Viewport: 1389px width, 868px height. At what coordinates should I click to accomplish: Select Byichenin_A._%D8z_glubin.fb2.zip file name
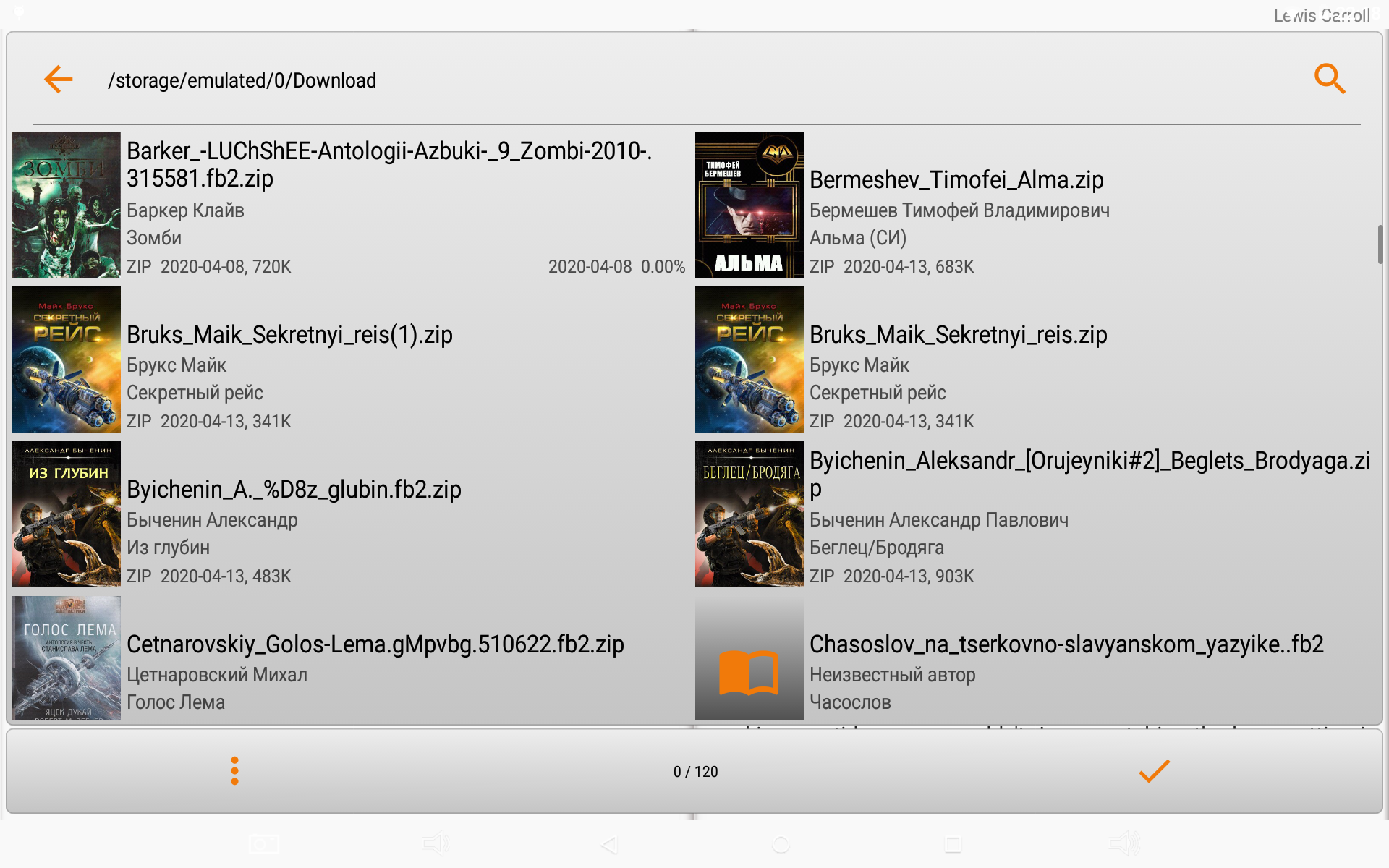(294, 489)
